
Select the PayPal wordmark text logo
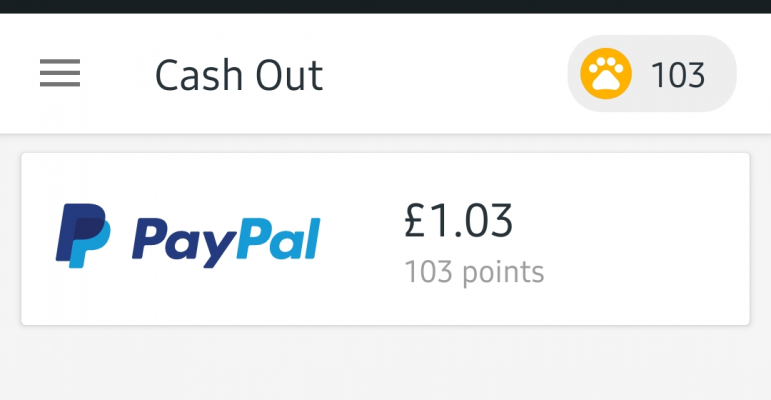coord(226,242)
